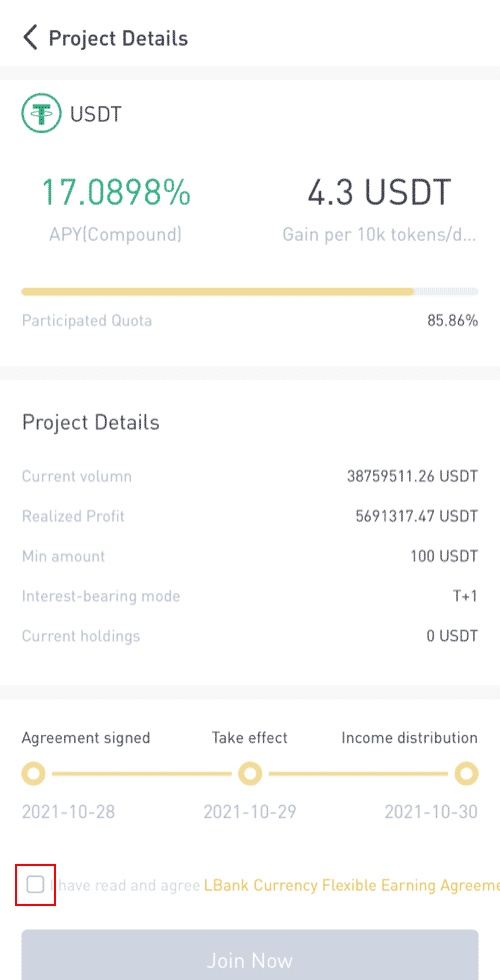Tap the 85.86% quota percentage
Image resolution: width=500 pixels, height=980 pixels.
[452, 321]
